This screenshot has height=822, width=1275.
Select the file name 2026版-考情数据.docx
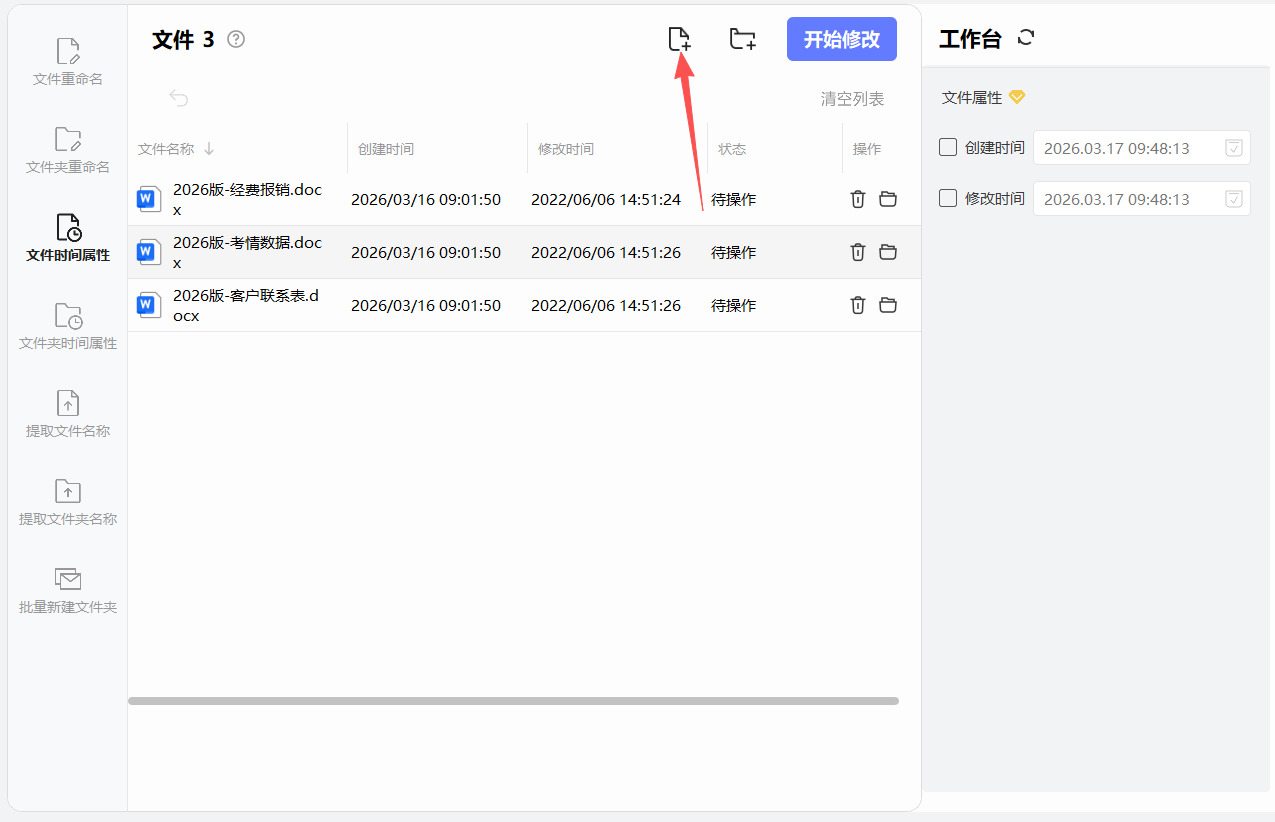(x=248, y=252)
